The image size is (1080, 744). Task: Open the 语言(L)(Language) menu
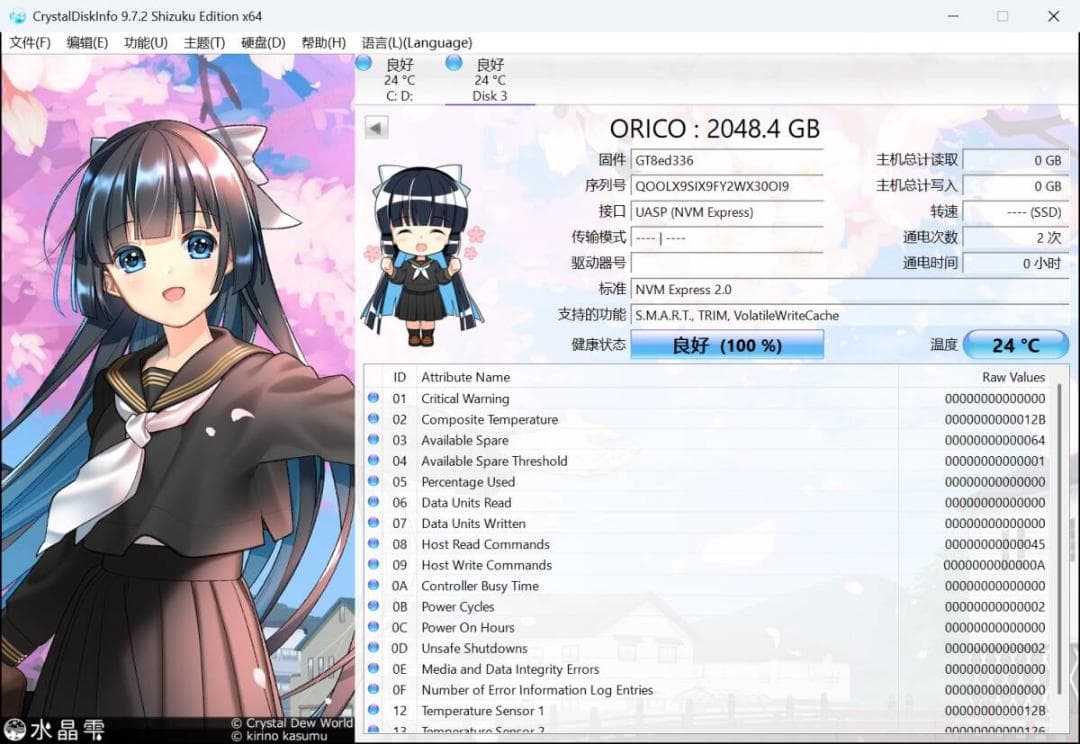click(x=417, y=43)
